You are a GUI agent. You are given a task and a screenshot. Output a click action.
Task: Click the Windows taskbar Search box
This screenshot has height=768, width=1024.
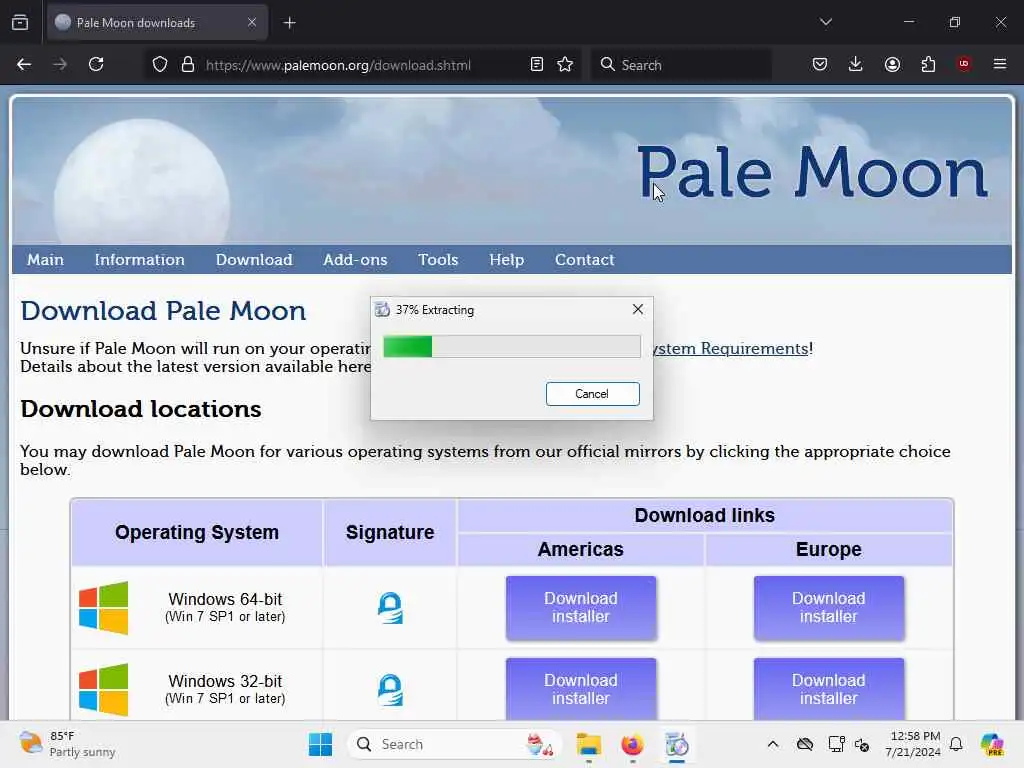(x=455, y=744)
